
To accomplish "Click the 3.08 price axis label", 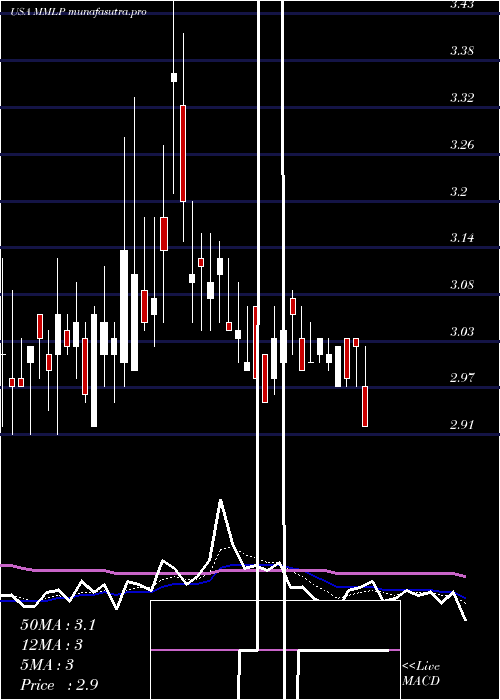I will click(x=462, y=285).
